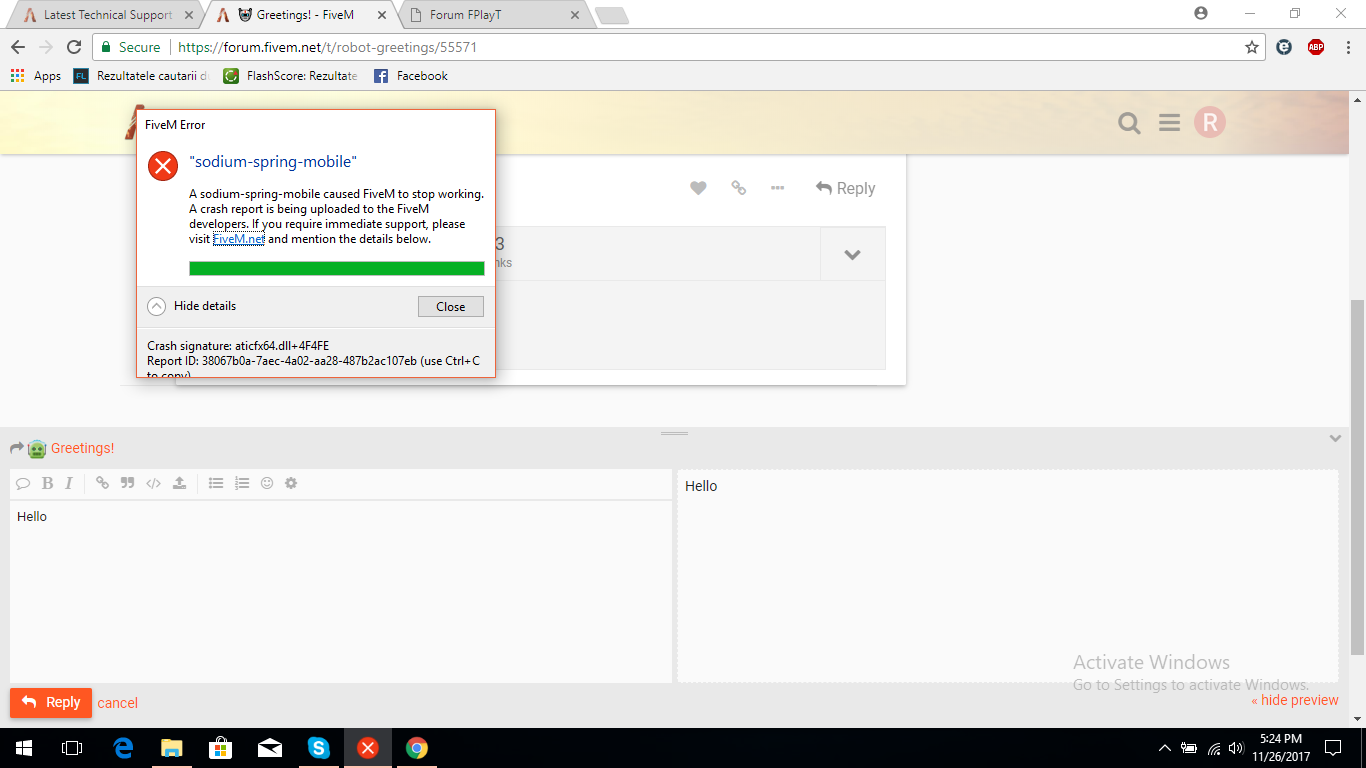Insert bulleted list in editor
Viewport: 1366px width, 768px height.
tap(215, 483)
